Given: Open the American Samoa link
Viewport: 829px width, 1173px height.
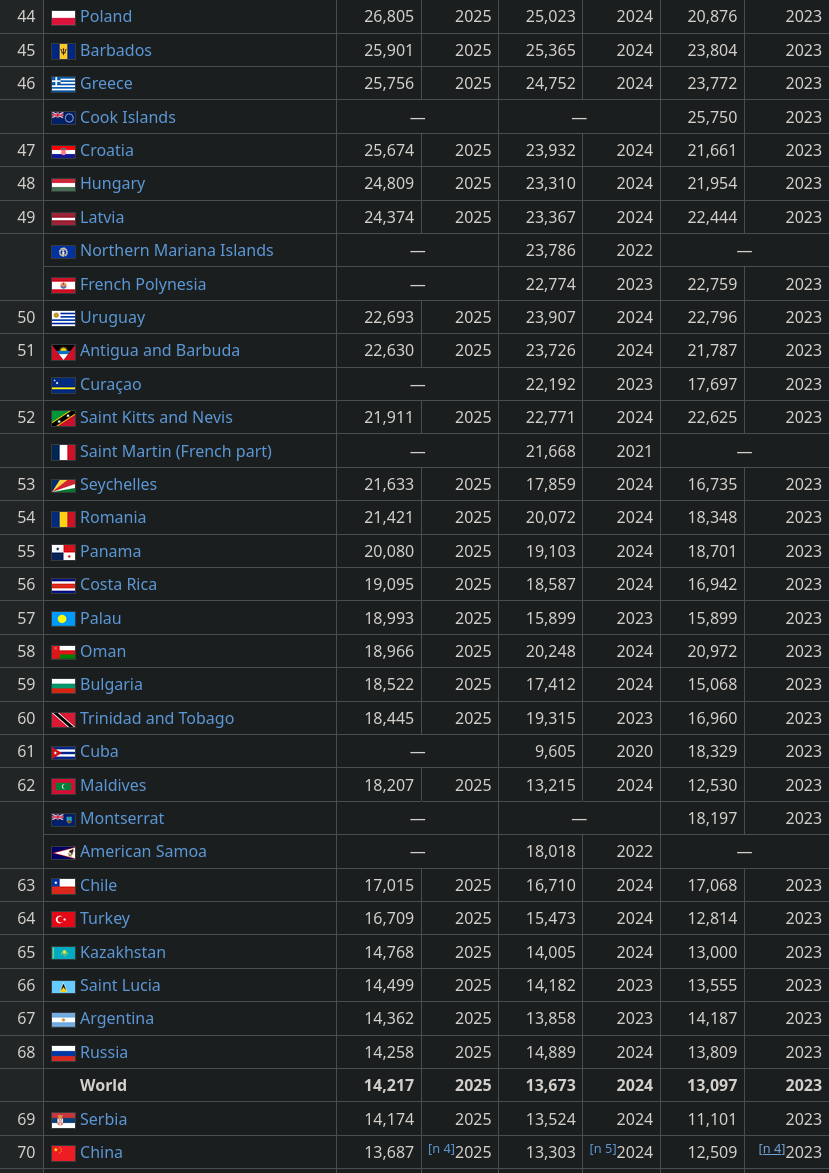Looking at the screenshot, I should [143, 852].
